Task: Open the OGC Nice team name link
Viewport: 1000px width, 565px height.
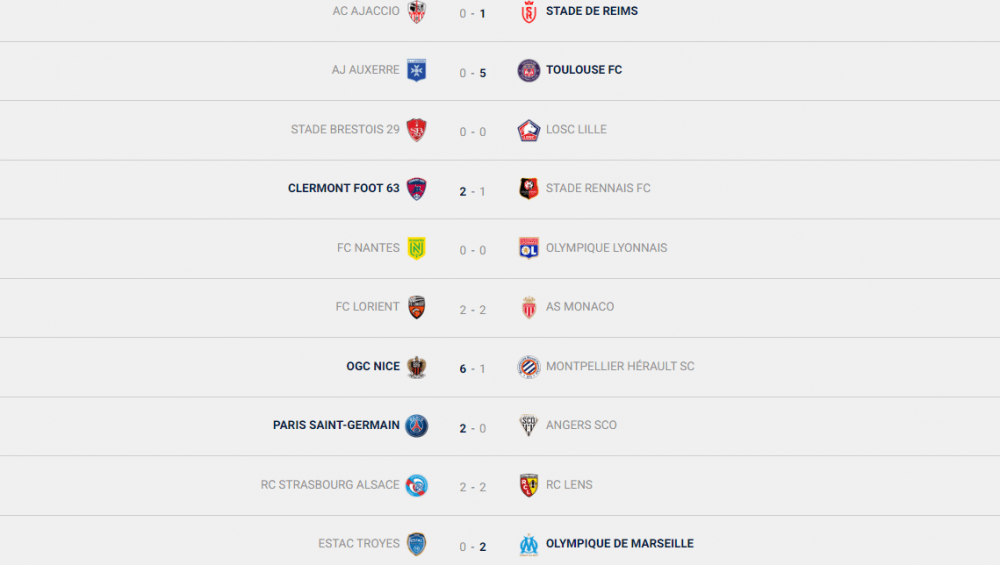Action: pyautogui.click(x=373, y=367)
